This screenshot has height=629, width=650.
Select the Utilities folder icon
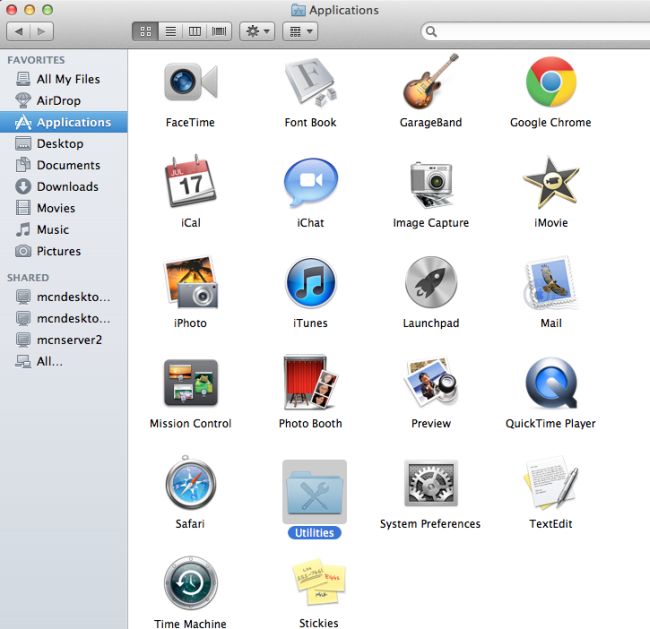pyautogui.click(x=314, y=492)
